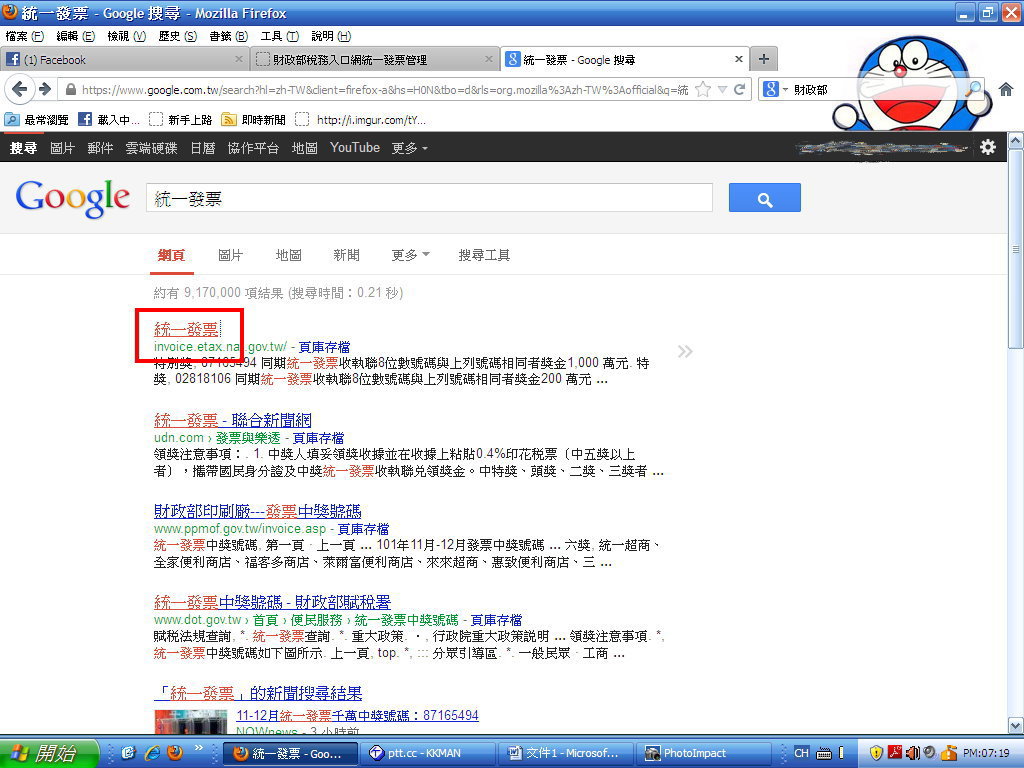Viewport: 1024px width, 768px height.
Task: Reload the page using the refresh icon
Action: [x=739, y=89]
